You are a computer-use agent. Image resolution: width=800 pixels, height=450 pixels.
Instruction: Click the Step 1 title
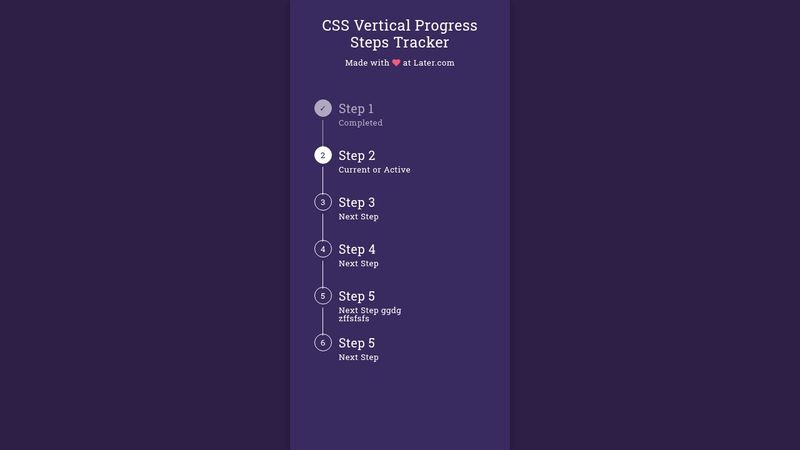pyautogui.click(x=356, y=109)
